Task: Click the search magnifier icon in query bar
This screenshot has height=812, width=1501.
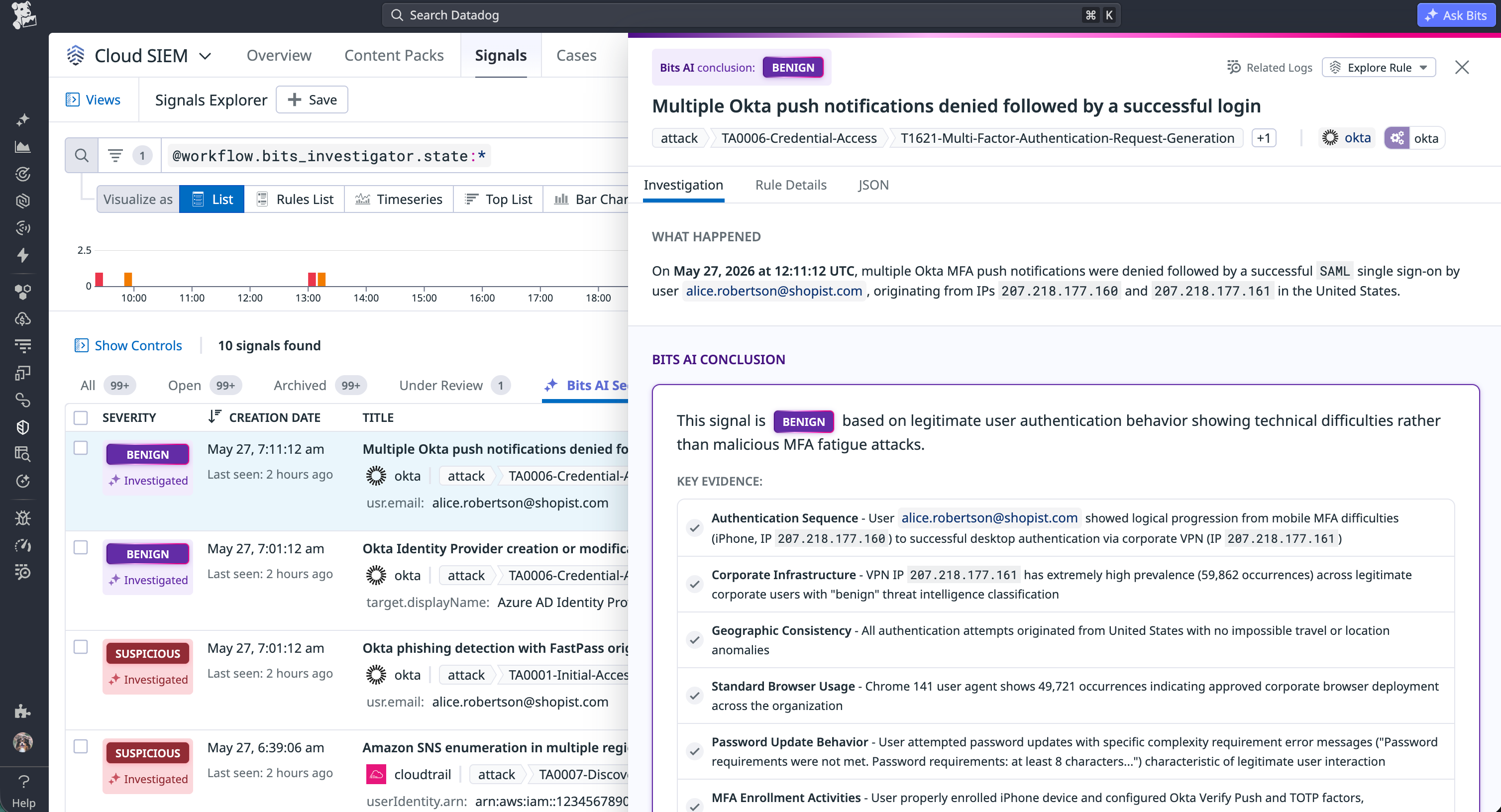Action: [x=82, y=156]
